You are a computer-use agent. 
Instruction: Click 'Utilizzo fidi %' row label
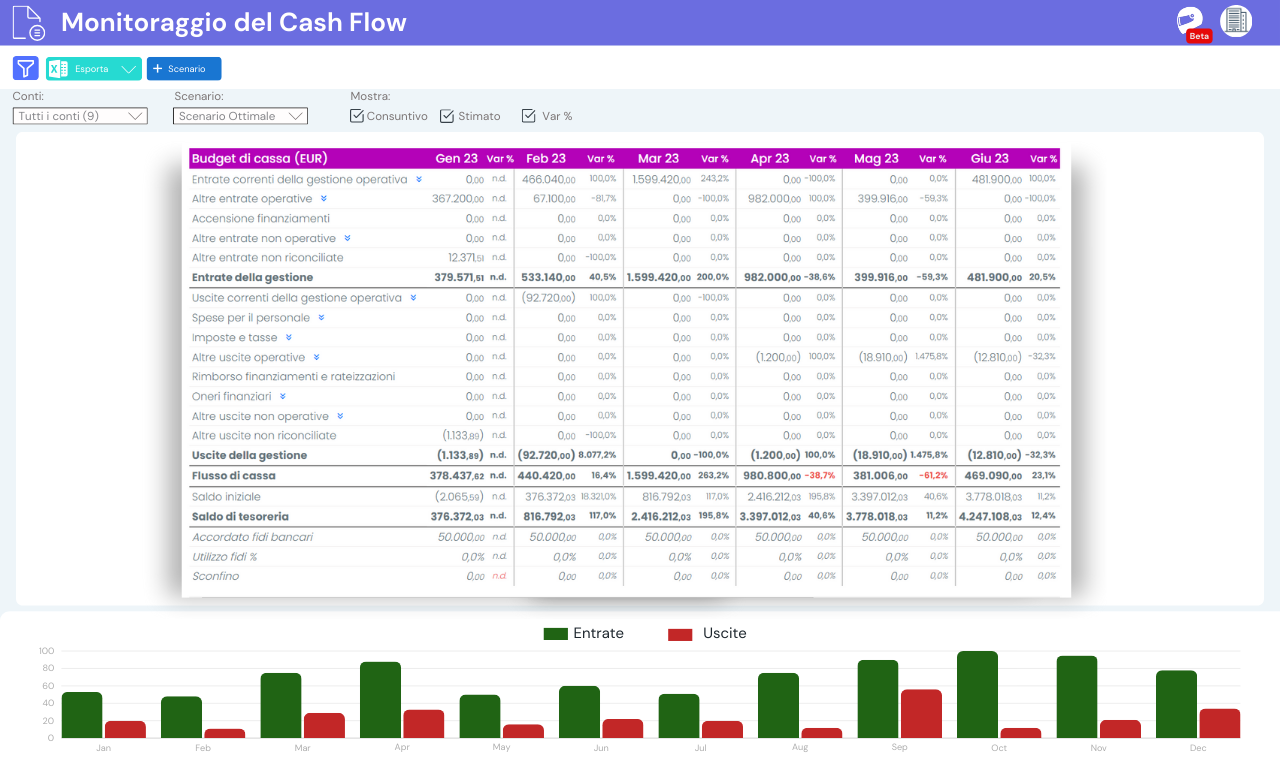click(x=224, y=557)
